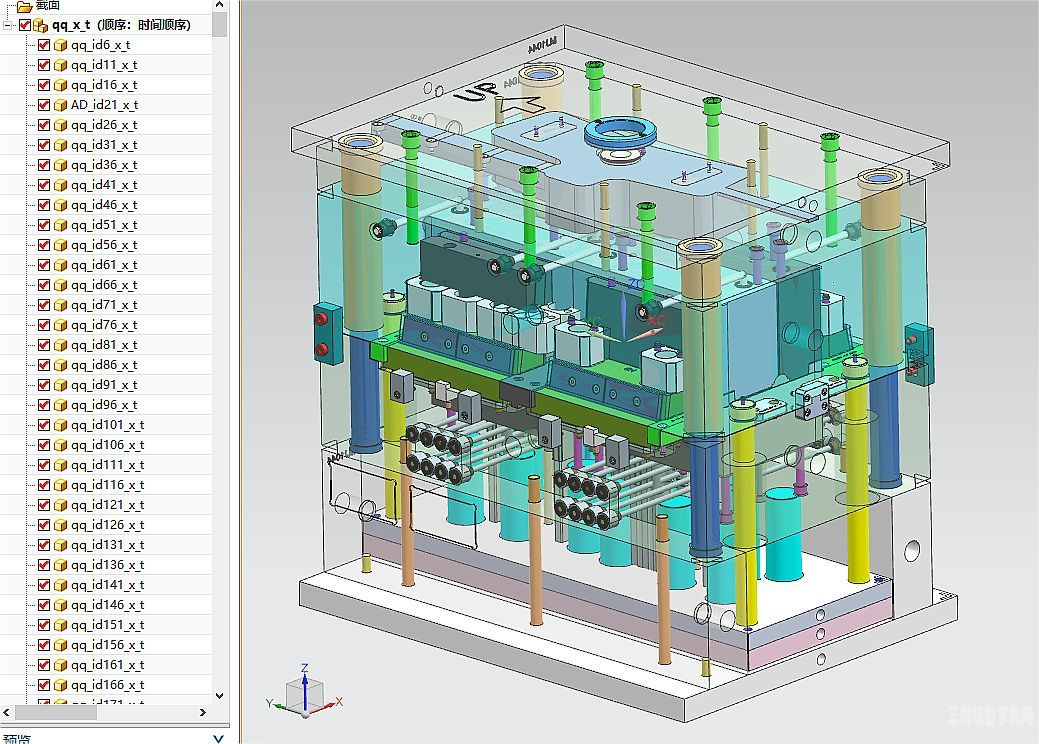Click the part icon of qq_id76_x_t
1039x744 pixels.
point(60,325)
